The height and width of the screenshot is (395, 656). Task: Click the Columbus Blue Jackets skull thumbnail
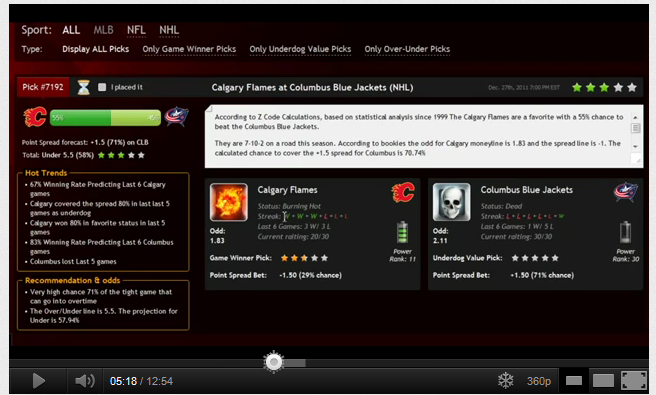tap(452, 202)
